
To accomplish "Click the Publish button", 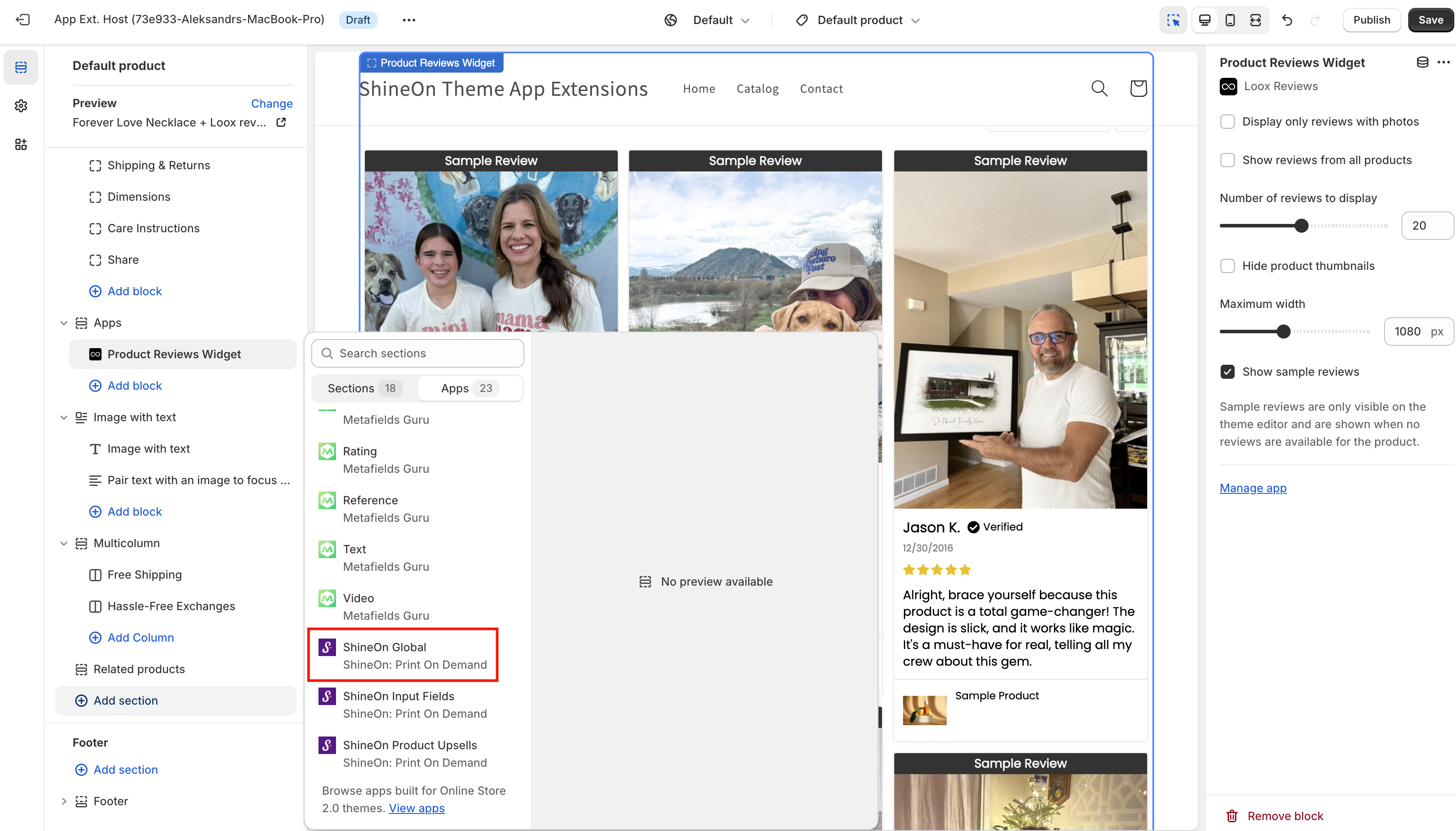I will pyautogui.click(x=1372, y=20).
